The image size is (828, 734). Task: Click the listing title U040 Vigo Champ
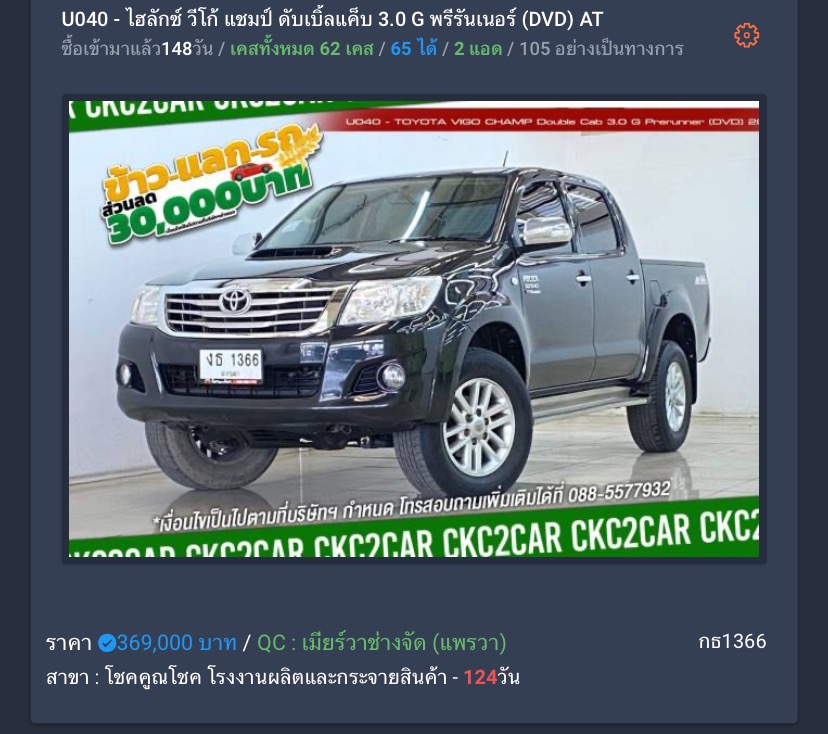click(332, 20)
